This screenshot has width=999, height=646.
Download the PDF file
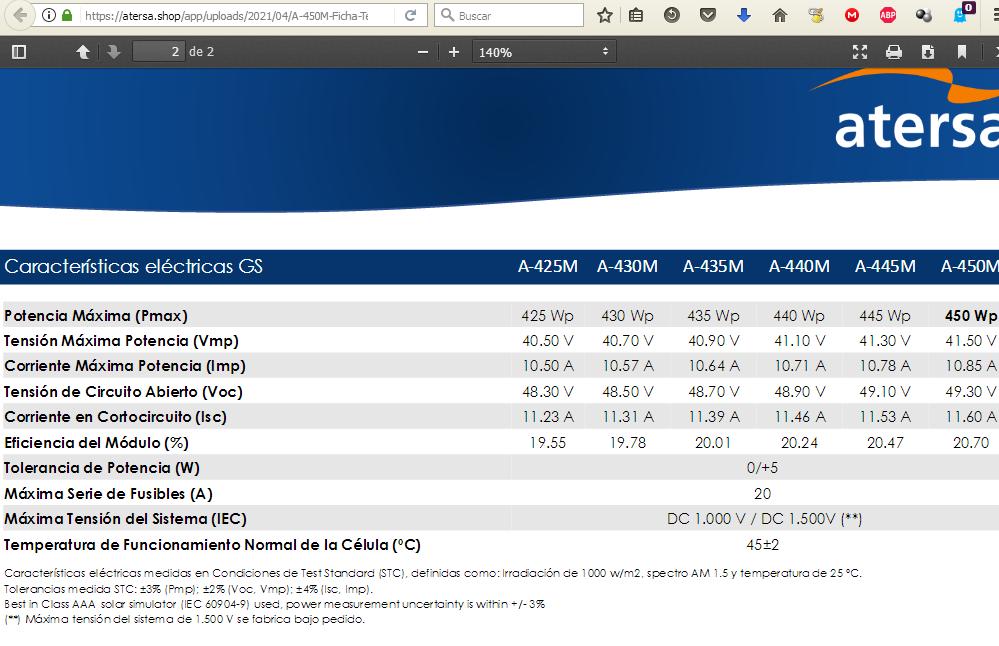tap(928, 52)
